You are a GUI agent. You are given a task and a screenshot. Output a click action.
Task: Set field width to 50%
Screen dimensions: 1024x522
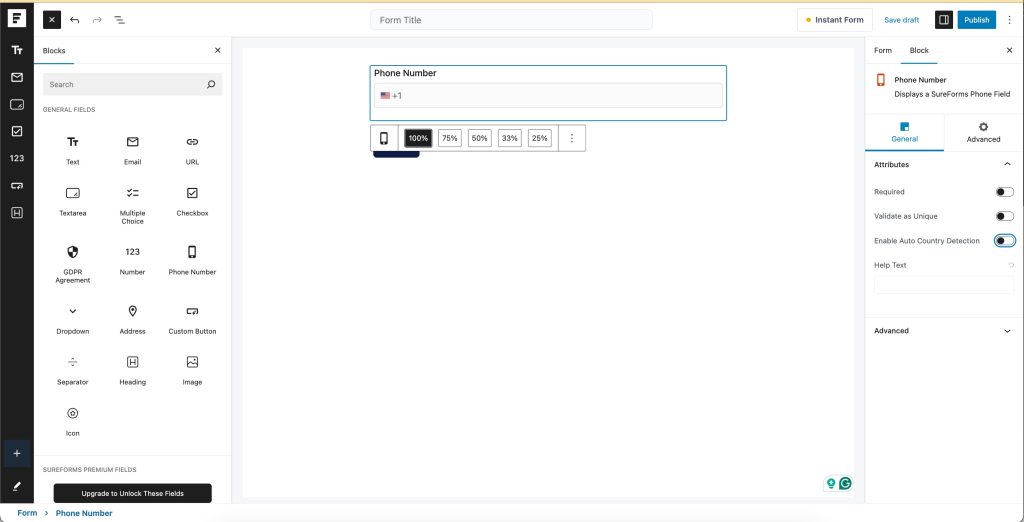(480, 138)
